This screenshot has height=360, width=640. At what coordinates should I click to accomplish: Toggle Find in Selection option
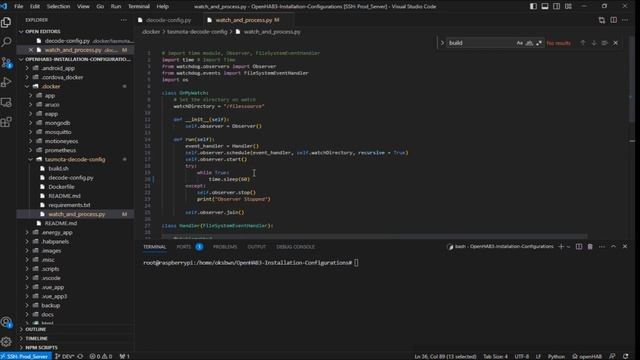(x=604, y=43)
